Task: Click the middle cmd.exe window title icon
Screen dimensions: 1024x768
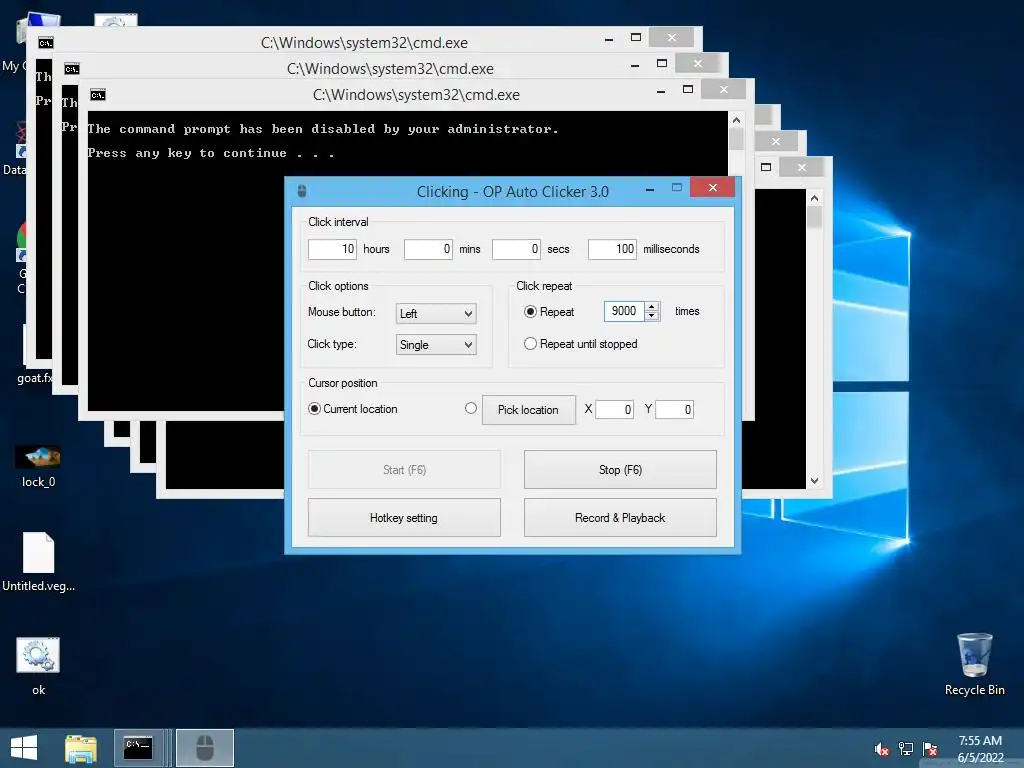Action: [x=72, y=69]
